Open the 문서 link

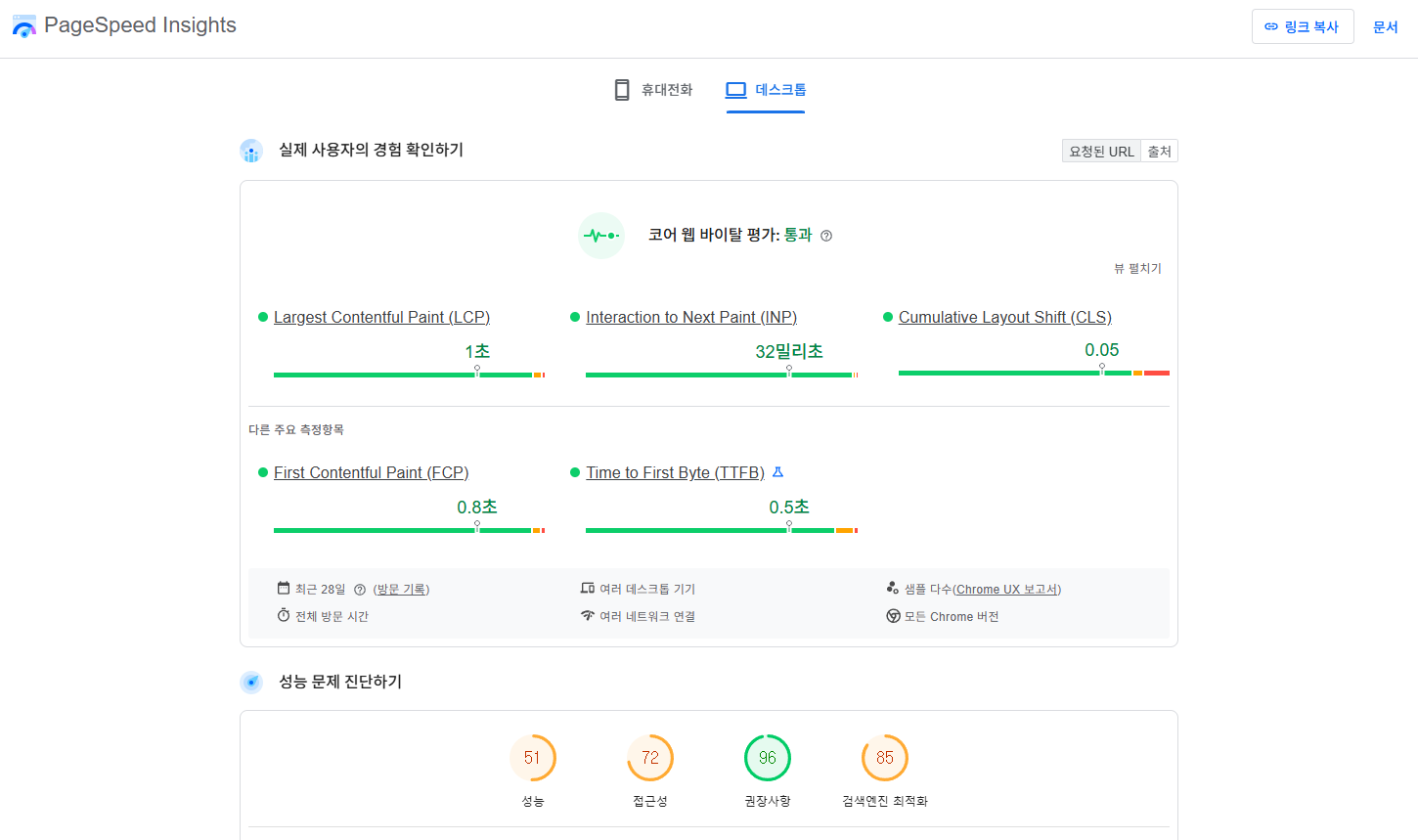click(x=1385, y=26)
